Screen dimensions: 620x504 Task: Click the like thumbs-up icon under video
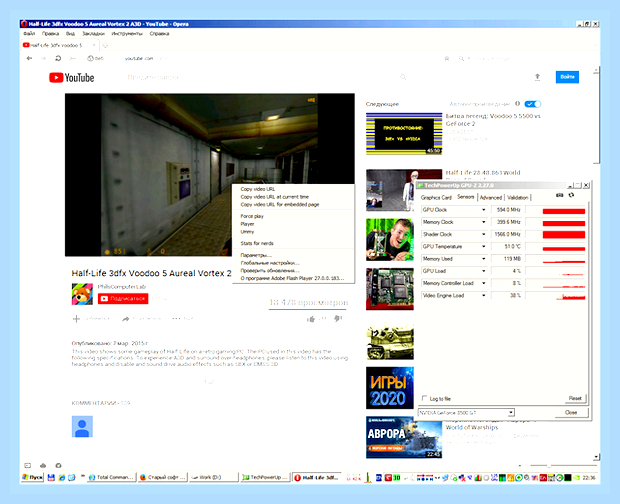(x=311, y=319)
